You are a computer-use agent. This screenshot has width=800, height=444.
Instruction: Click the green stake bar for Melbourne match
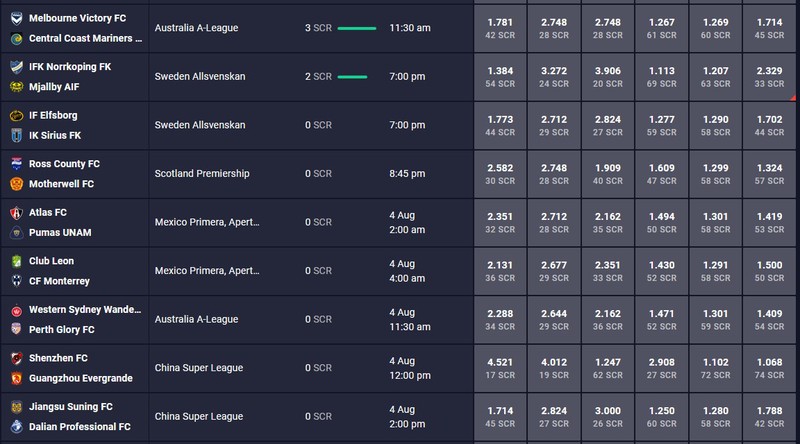click(357, 29)
